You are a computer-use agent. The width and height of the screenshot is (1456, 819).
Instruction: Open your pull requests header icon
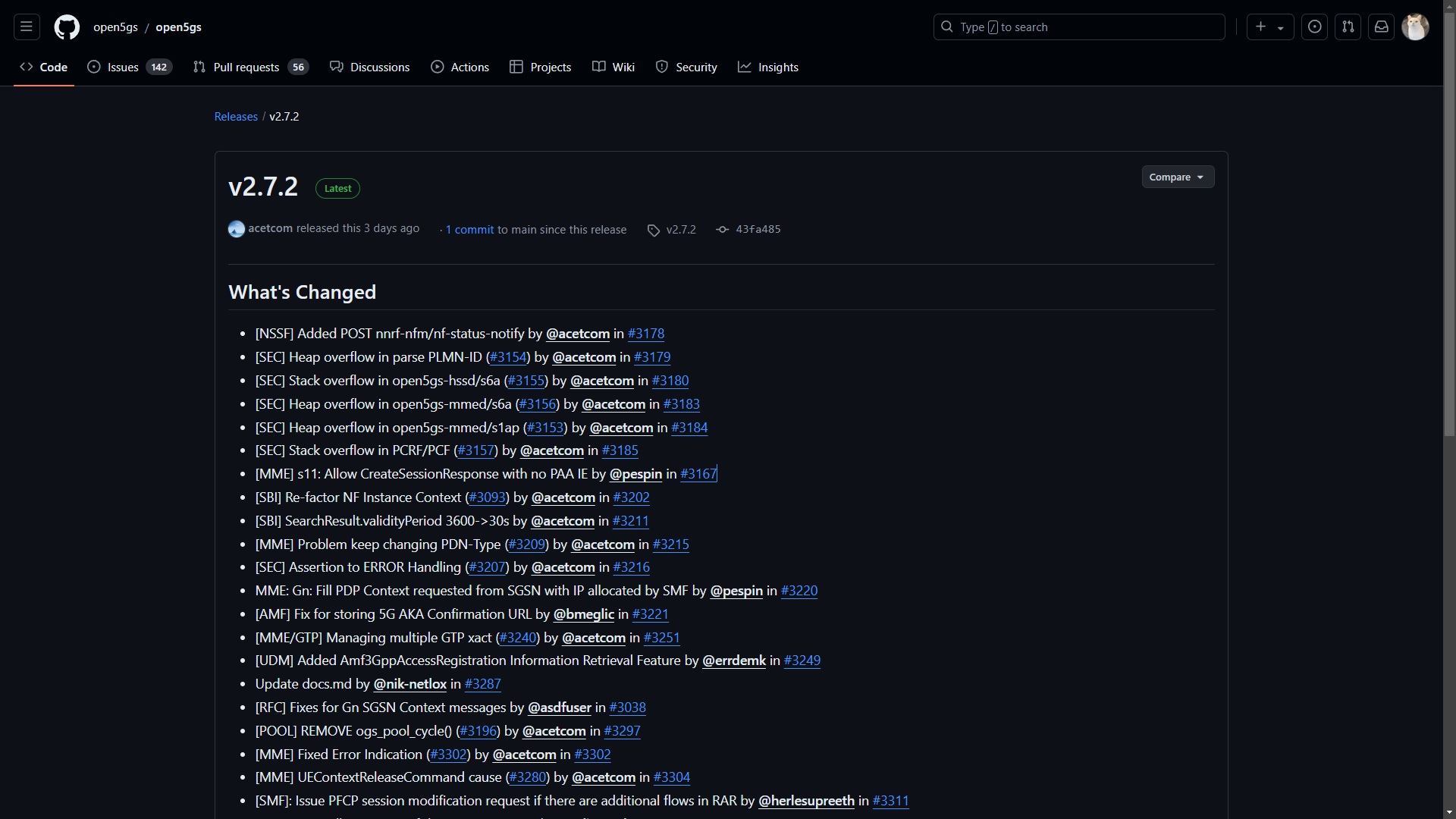[x=1348, y=27]
